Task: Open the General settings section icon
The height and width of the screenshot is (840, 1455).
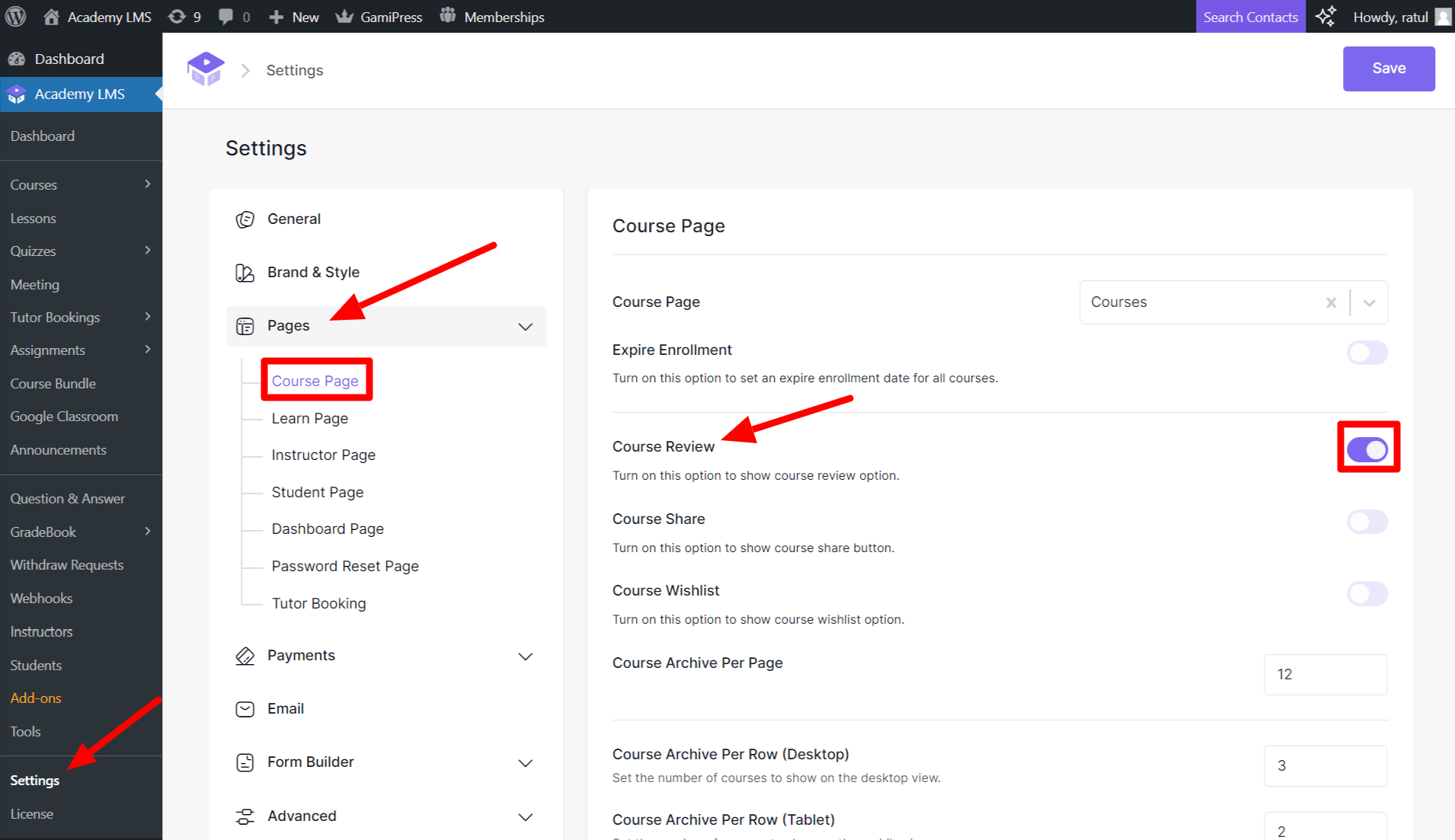Action: (245, 219)
